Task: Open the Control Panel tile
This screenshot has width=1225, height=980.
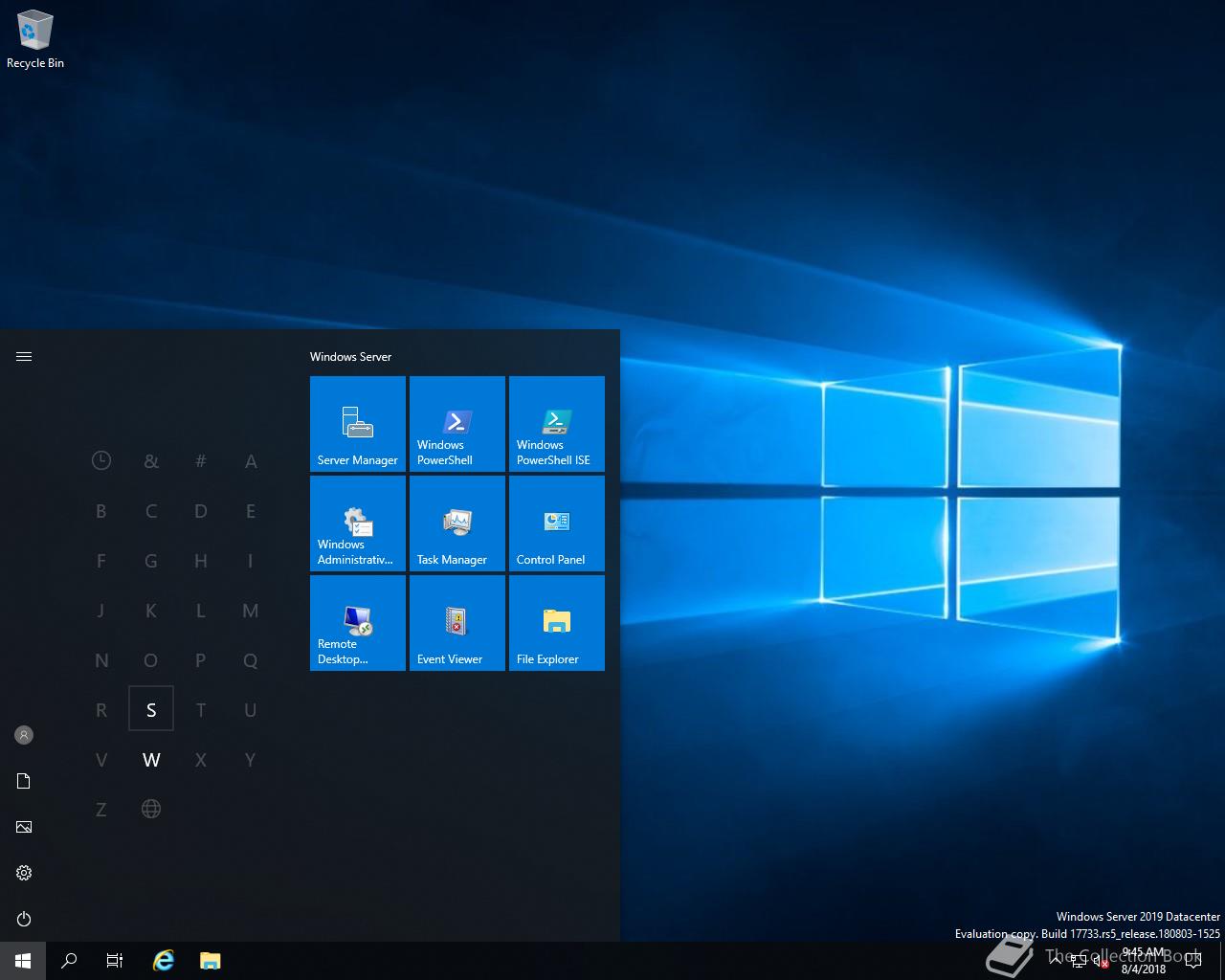Action: pos(557,523)
